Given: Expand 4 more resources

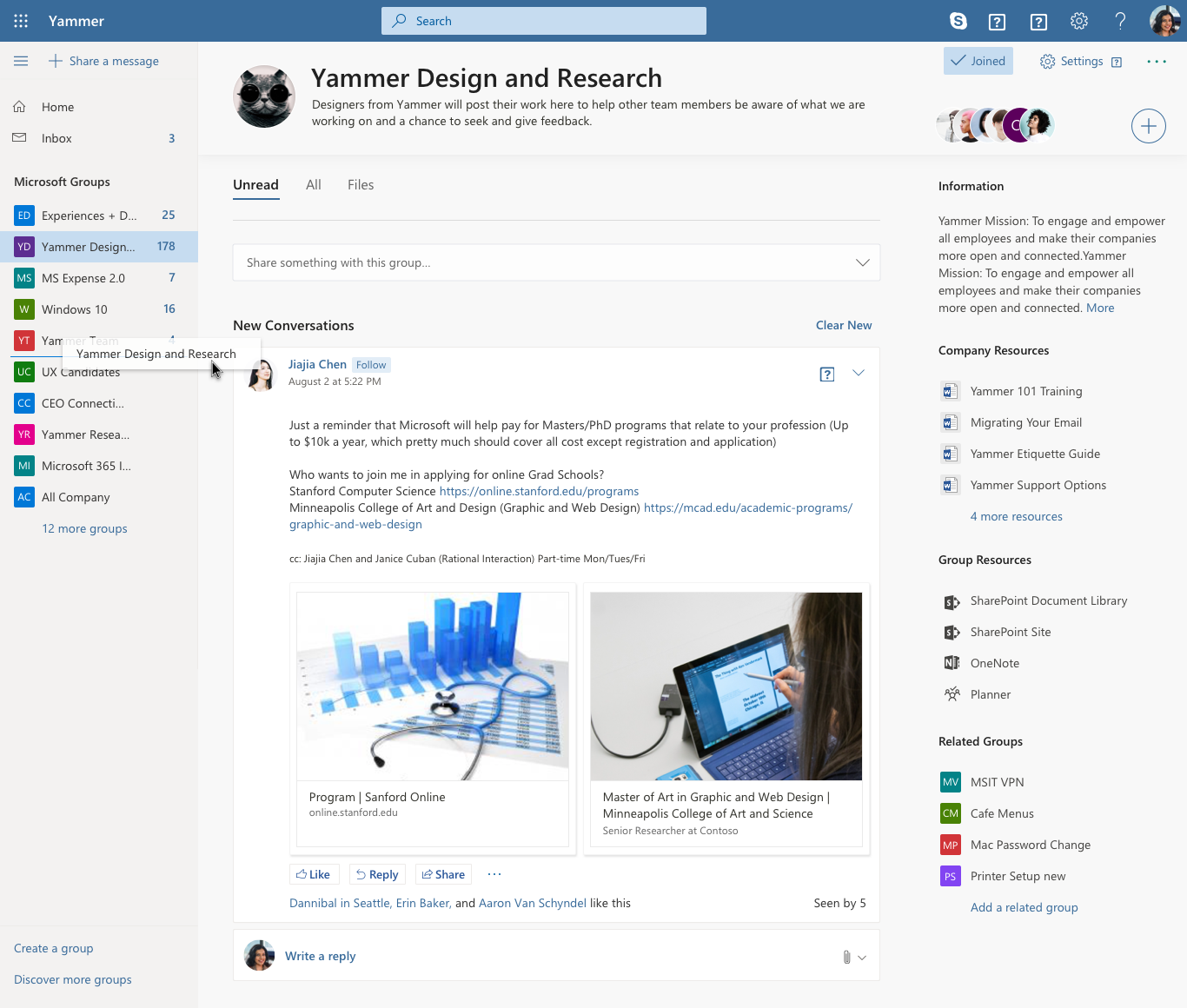Looking at the screenshot, I should [x=1017, y=516].
